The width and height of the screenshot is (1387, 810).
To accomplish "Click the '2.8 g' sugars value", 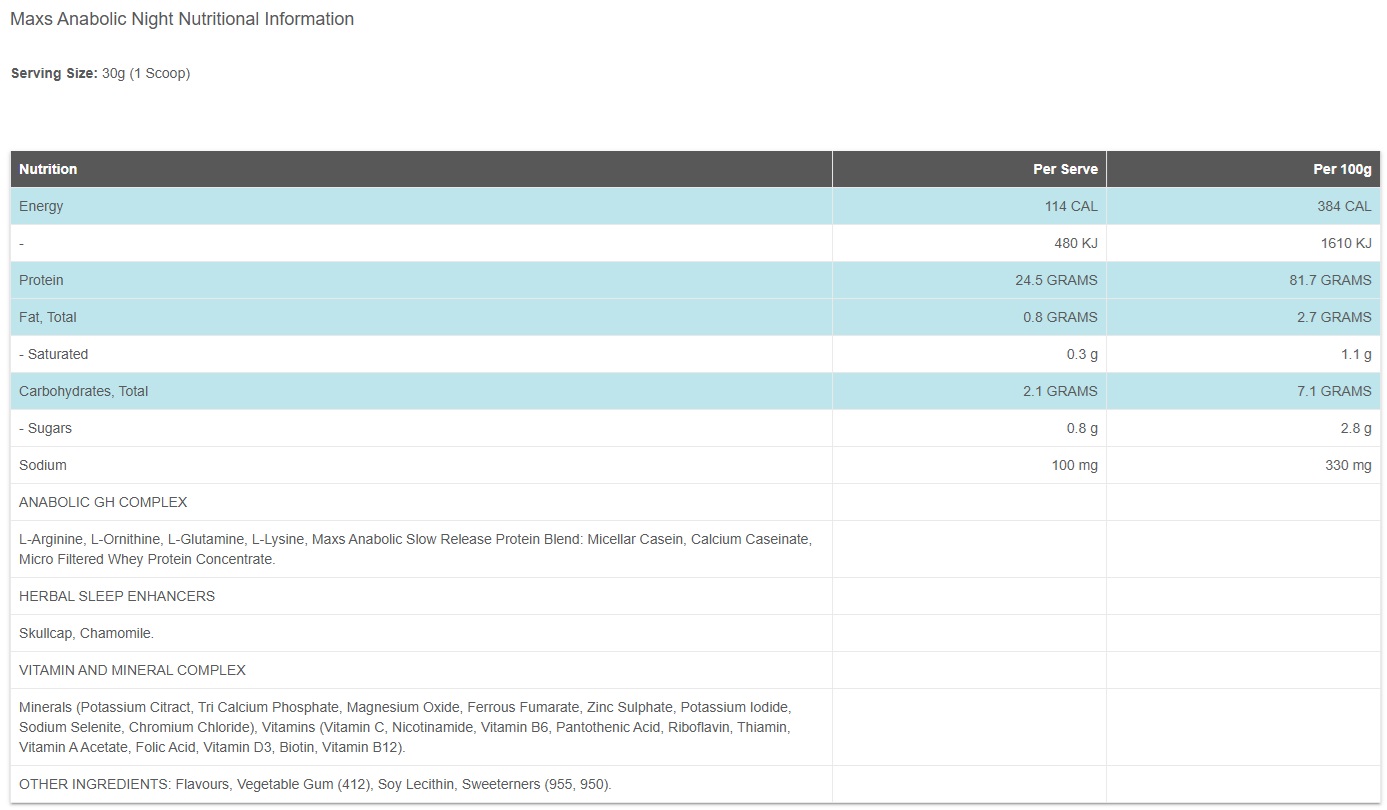I will pyautogui.click(x=1356, y=428).
